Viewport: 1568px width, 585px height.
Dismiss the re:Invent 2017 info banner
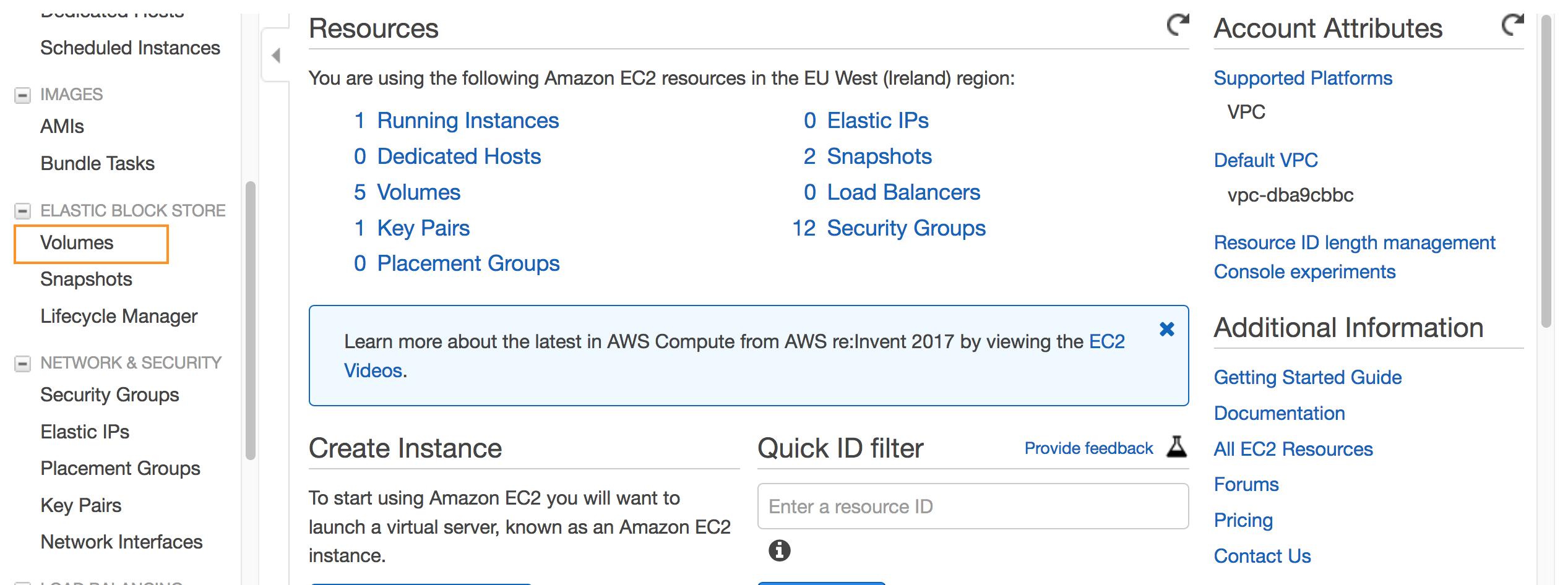point(1166,329)
